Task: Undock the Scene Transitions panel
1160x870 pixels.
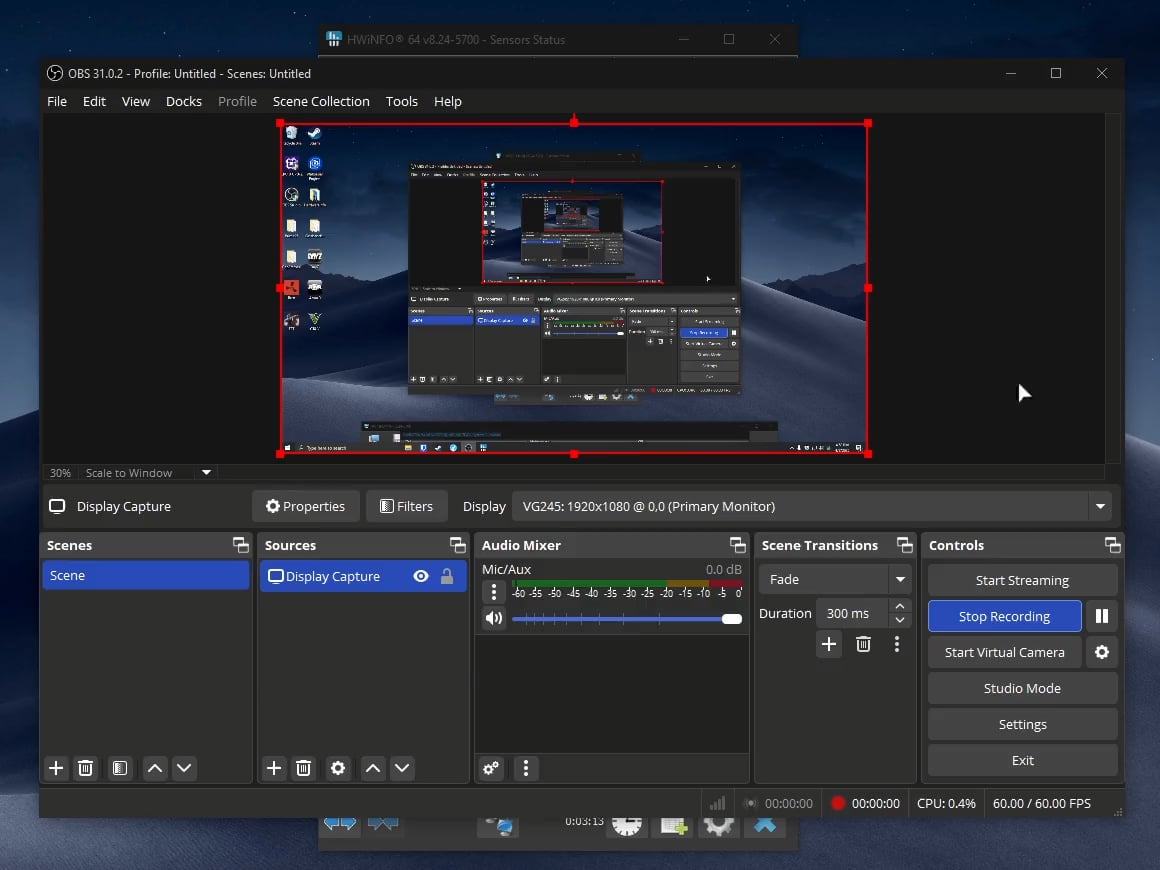Action: (x=905, y=545)
